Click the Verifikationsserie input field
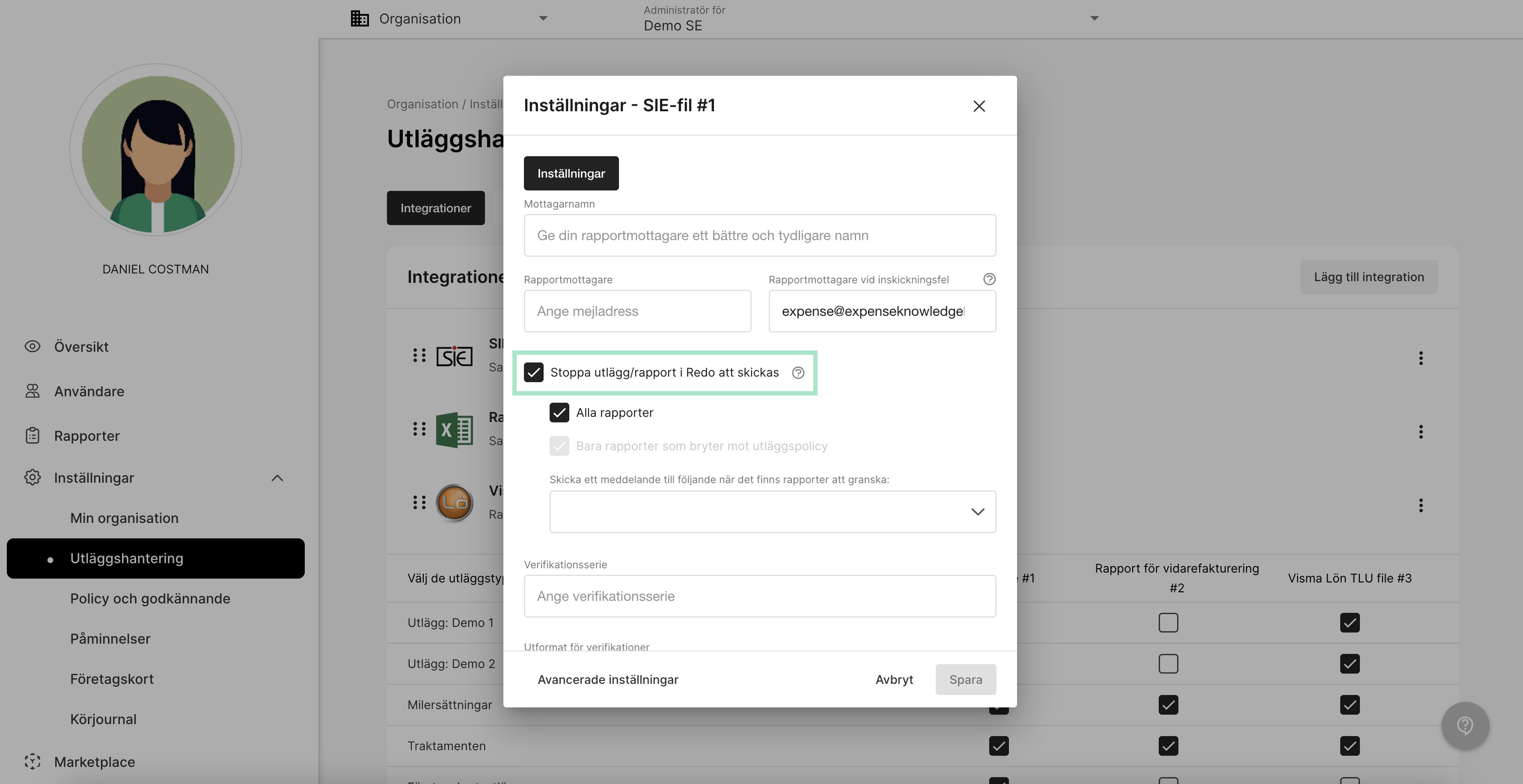 pyautogui.click(x=760, y=596)
